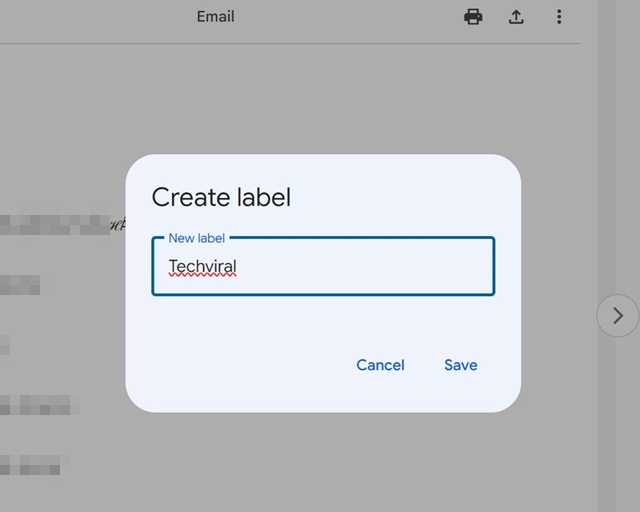Click blank dialog area left of Cancel
Image resolution: width=640 pixels, height=512 pixels.
pos(240,365)
